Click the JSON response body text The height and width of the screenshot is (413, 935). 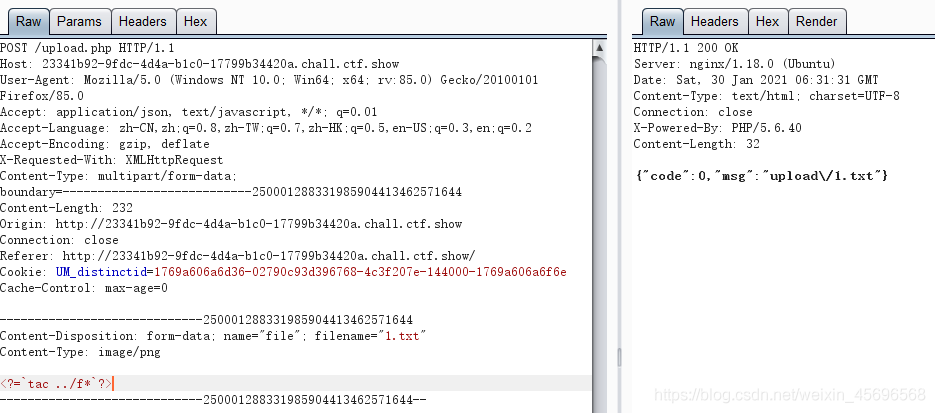pyautogui.click(x=763, y=176)
